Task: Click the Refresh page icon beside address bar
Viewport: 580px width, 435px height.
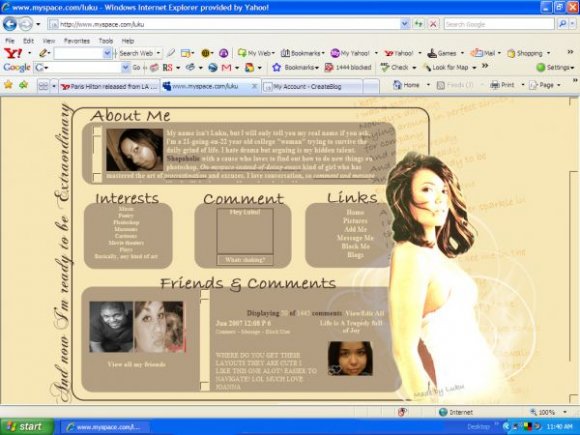Action: (419, 24)
